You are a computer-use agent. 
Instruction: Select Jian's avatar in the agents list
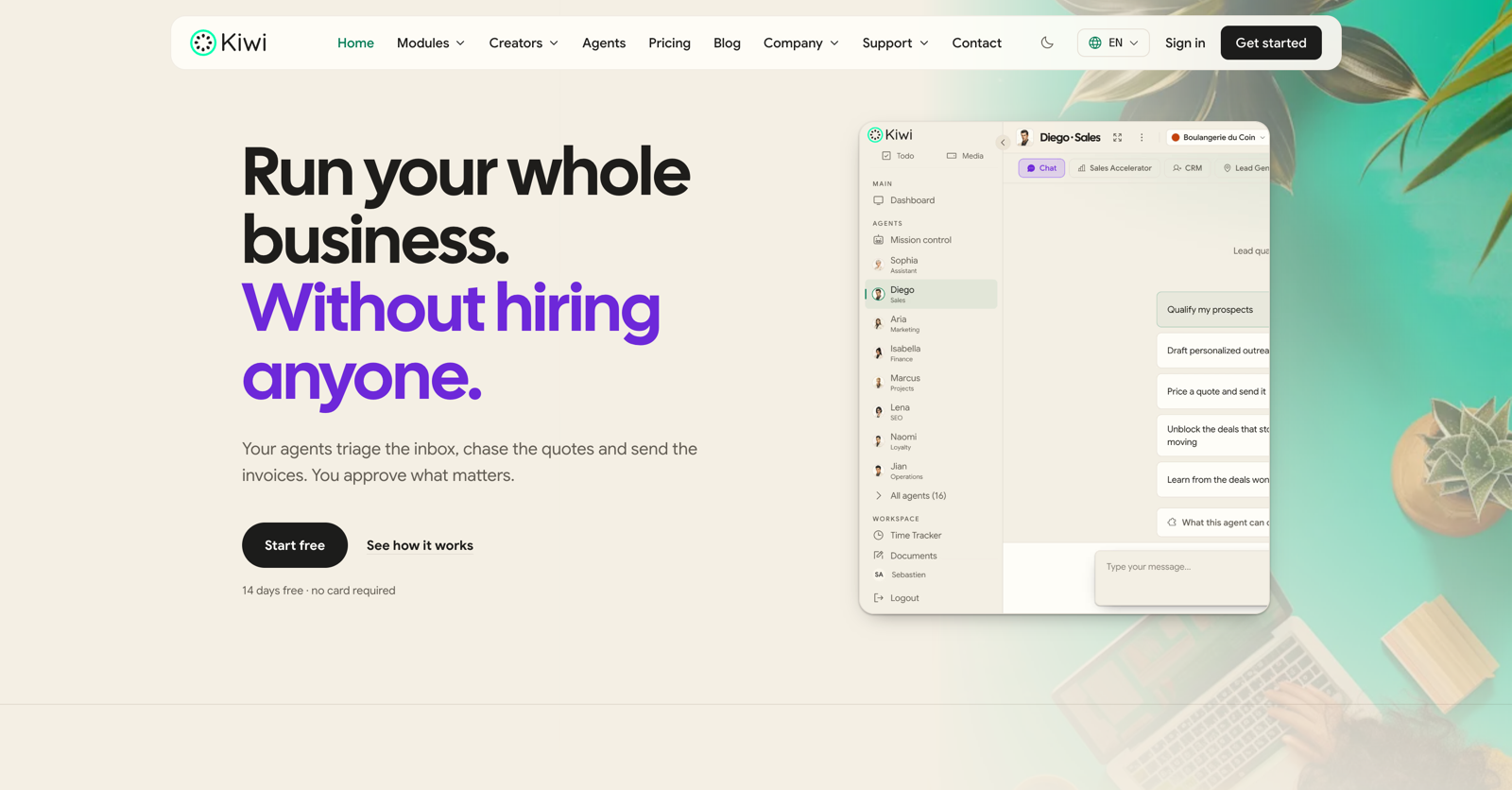[x=879, y=471]
